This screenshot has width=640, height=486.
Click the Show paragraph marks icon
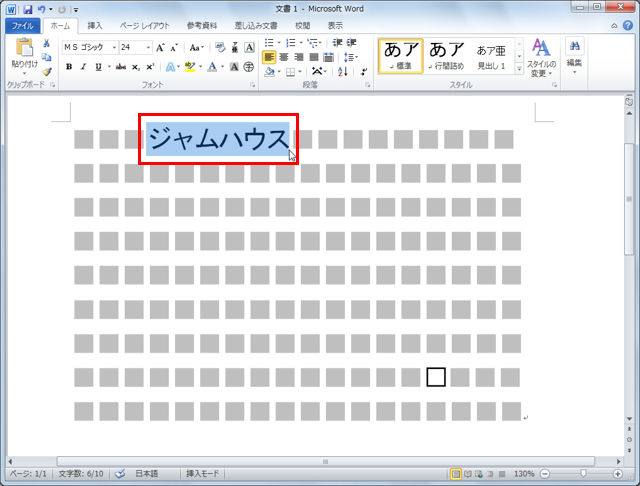(364, 72)
